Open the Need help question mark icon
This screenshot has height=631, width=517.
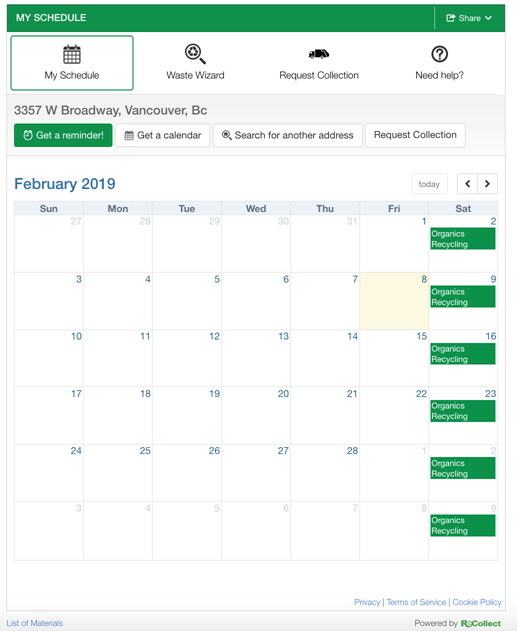click(439, 54)
